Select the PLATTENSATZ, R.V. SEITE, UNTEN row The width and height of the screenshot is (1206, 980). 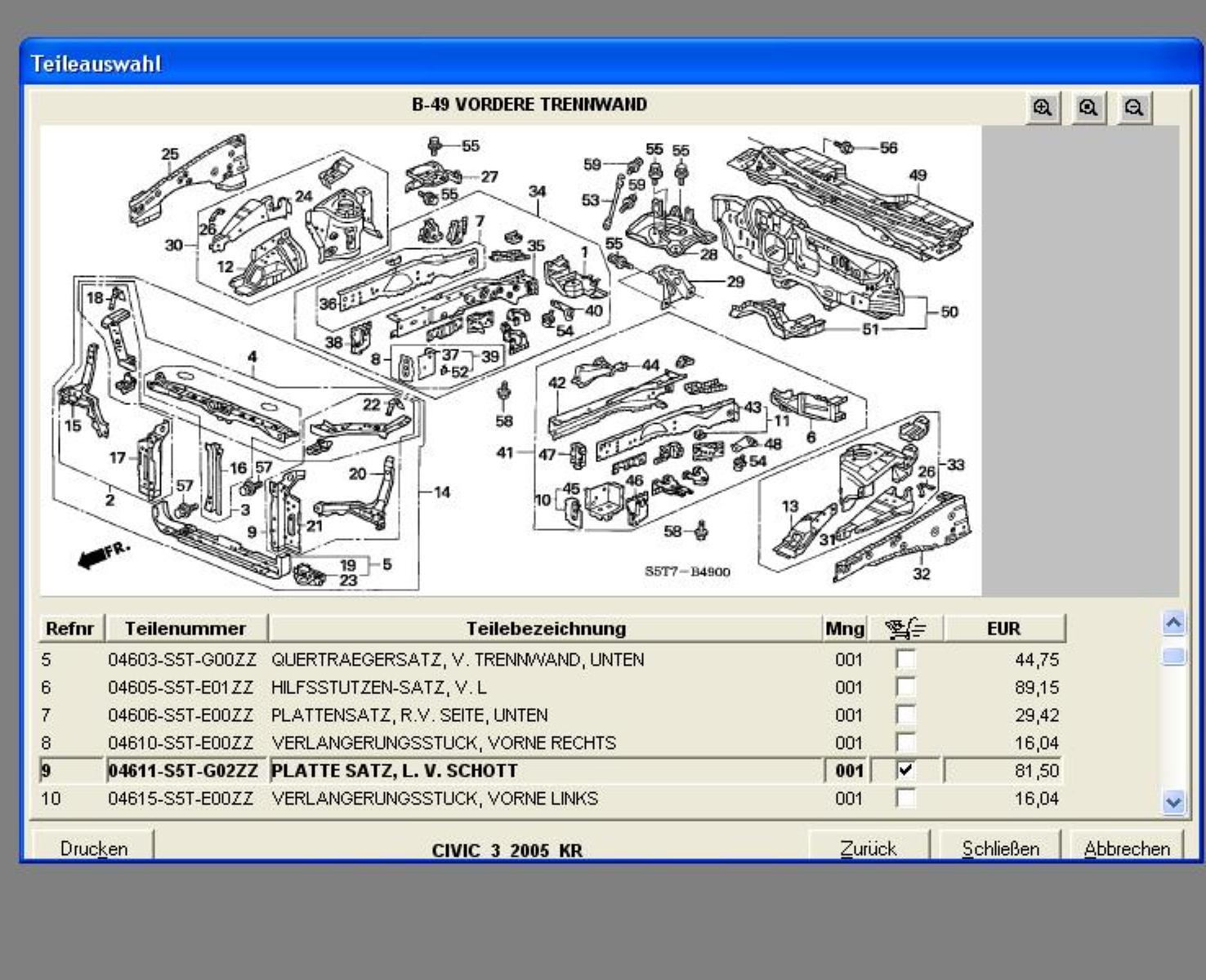[x=409, y=715]
